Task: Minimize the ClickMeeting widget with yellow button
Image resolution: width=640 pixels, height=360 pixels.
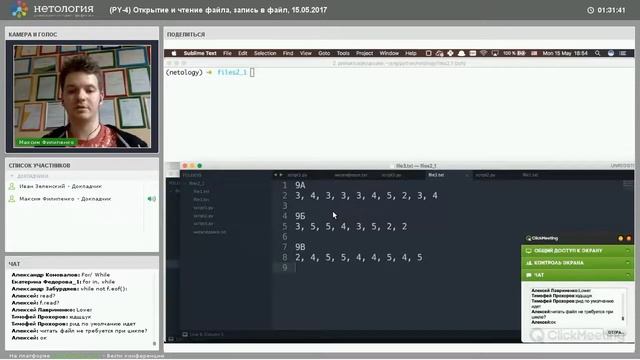Action: click(620, 238)
